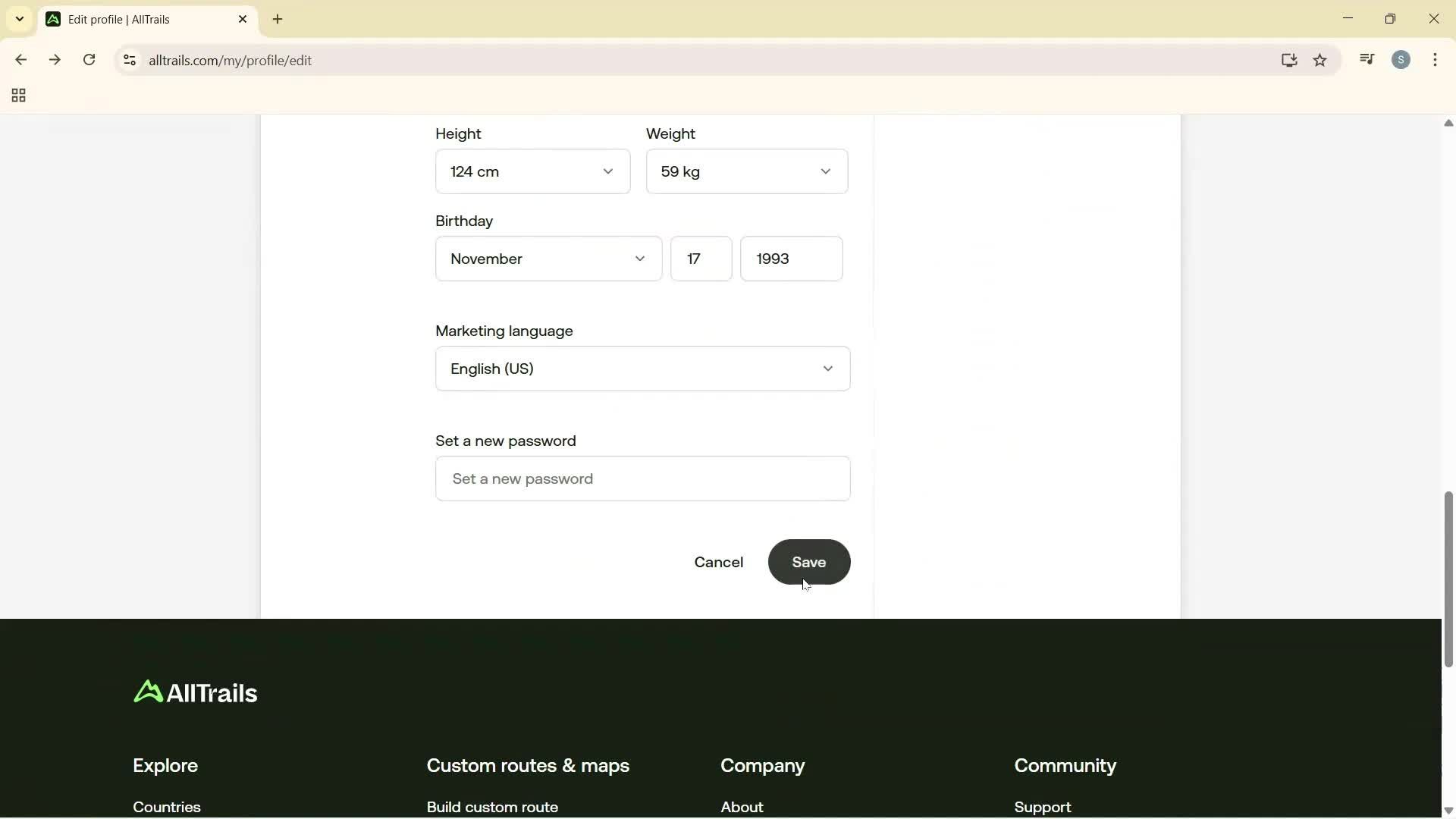The image size is (1456, 819).
Task: Open the apps grid icon below the toolbar
Action: click(17, 96)
